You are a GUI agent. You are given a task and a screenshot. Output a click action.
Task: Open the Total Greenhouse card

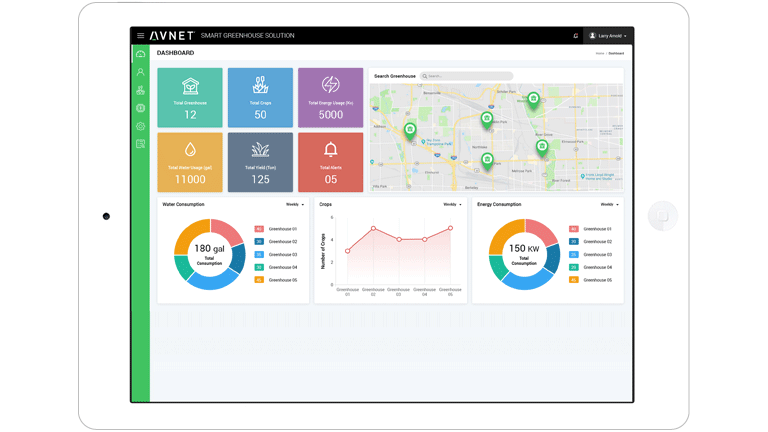[190, 98]
